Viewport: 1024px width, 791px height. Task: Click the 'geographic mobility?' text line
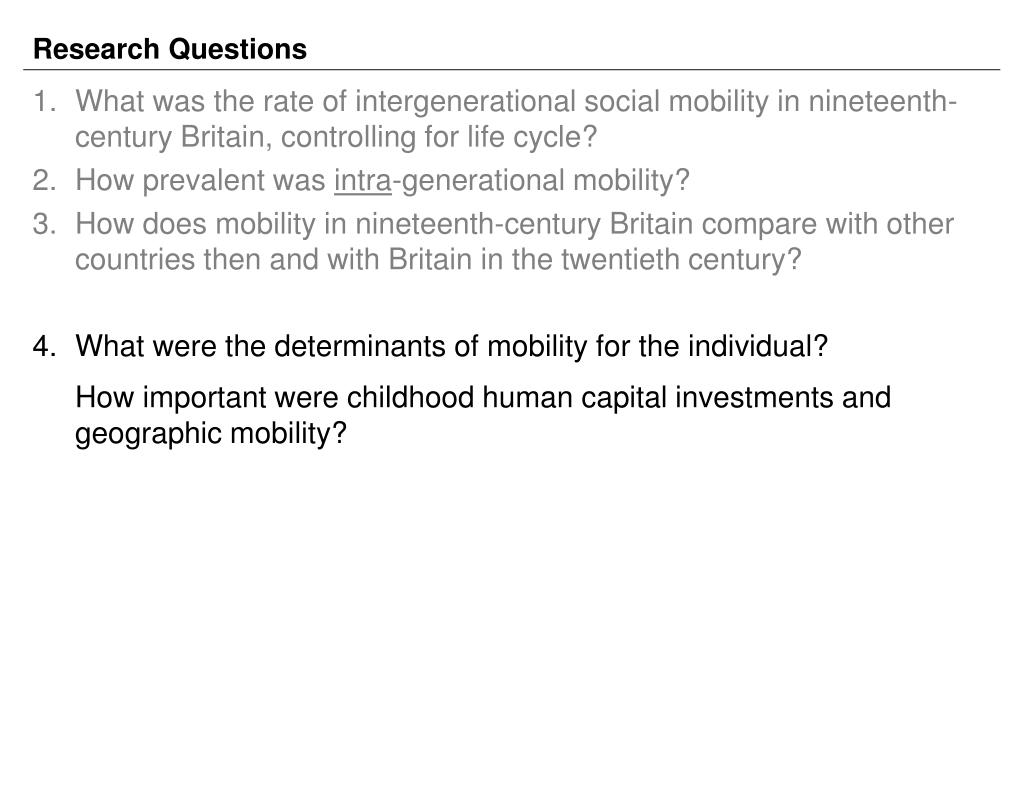click(210, 434)
